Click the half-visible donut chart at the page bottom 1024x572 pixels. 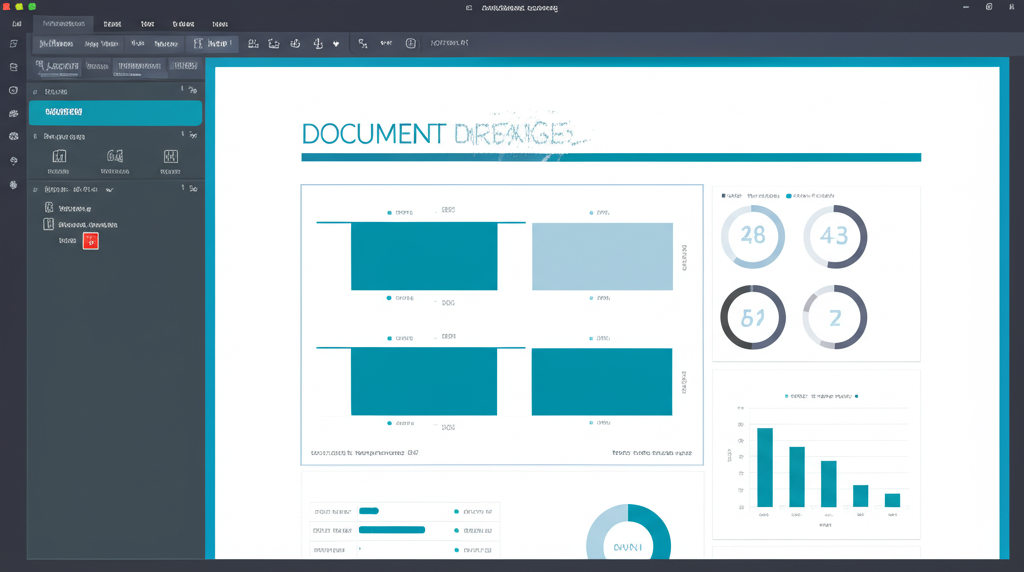pos(628,532)
